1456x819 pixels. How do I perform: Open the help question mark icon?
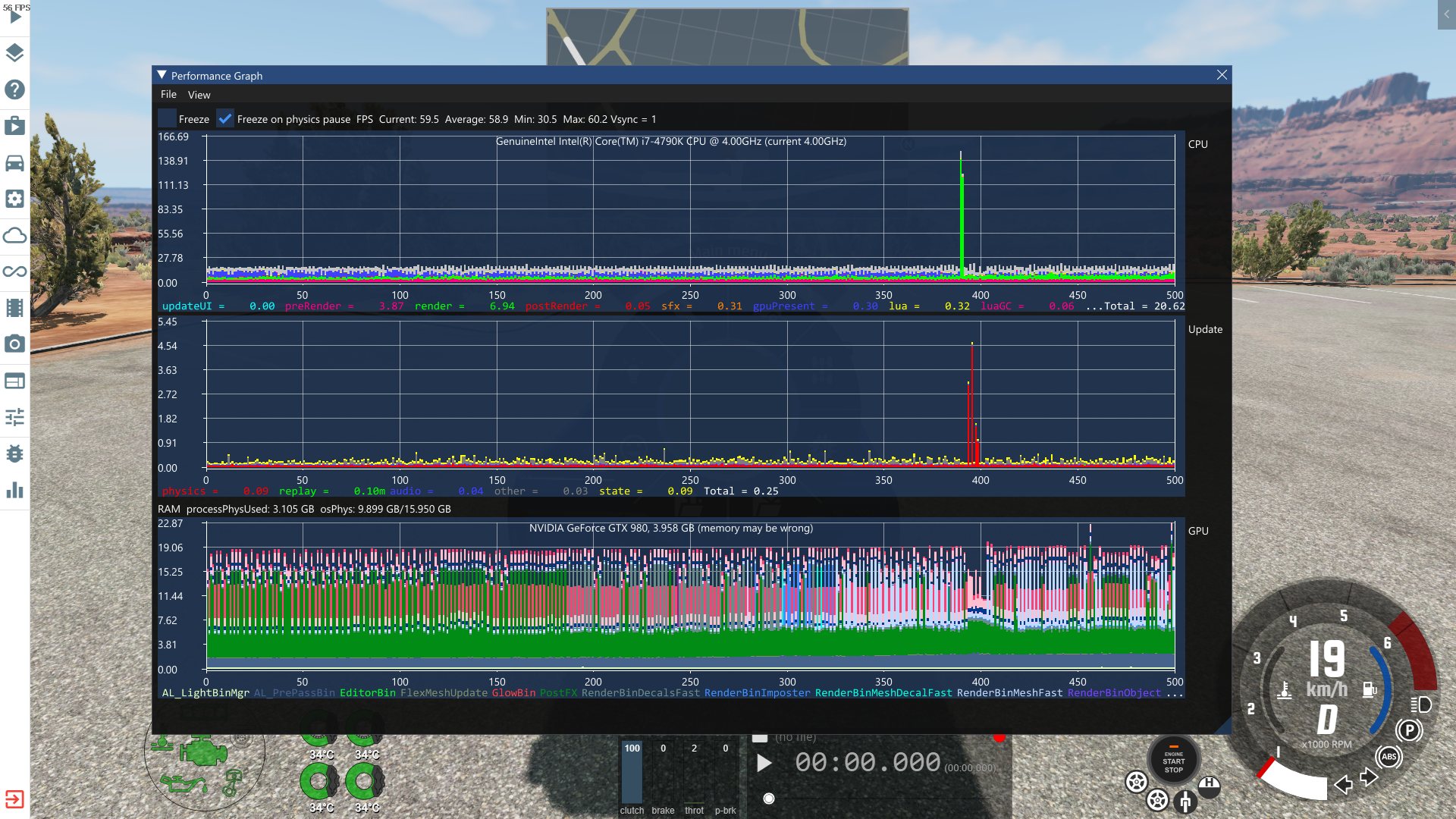[x=15, y=89]
